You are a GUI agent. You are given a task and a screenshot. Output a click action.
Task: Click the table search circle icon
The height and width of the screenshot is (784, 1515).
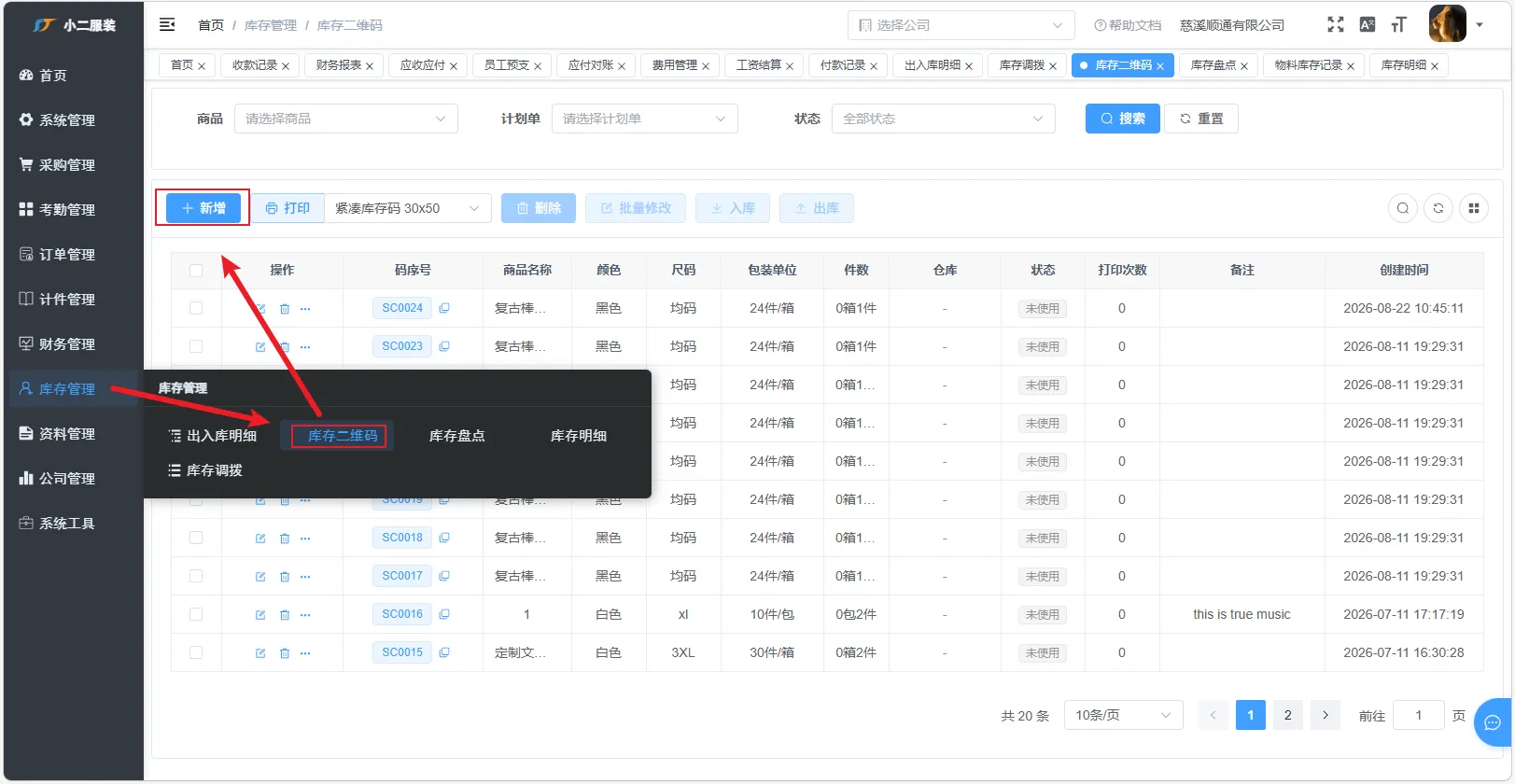pyautogui.click(x=1403, y=208)
